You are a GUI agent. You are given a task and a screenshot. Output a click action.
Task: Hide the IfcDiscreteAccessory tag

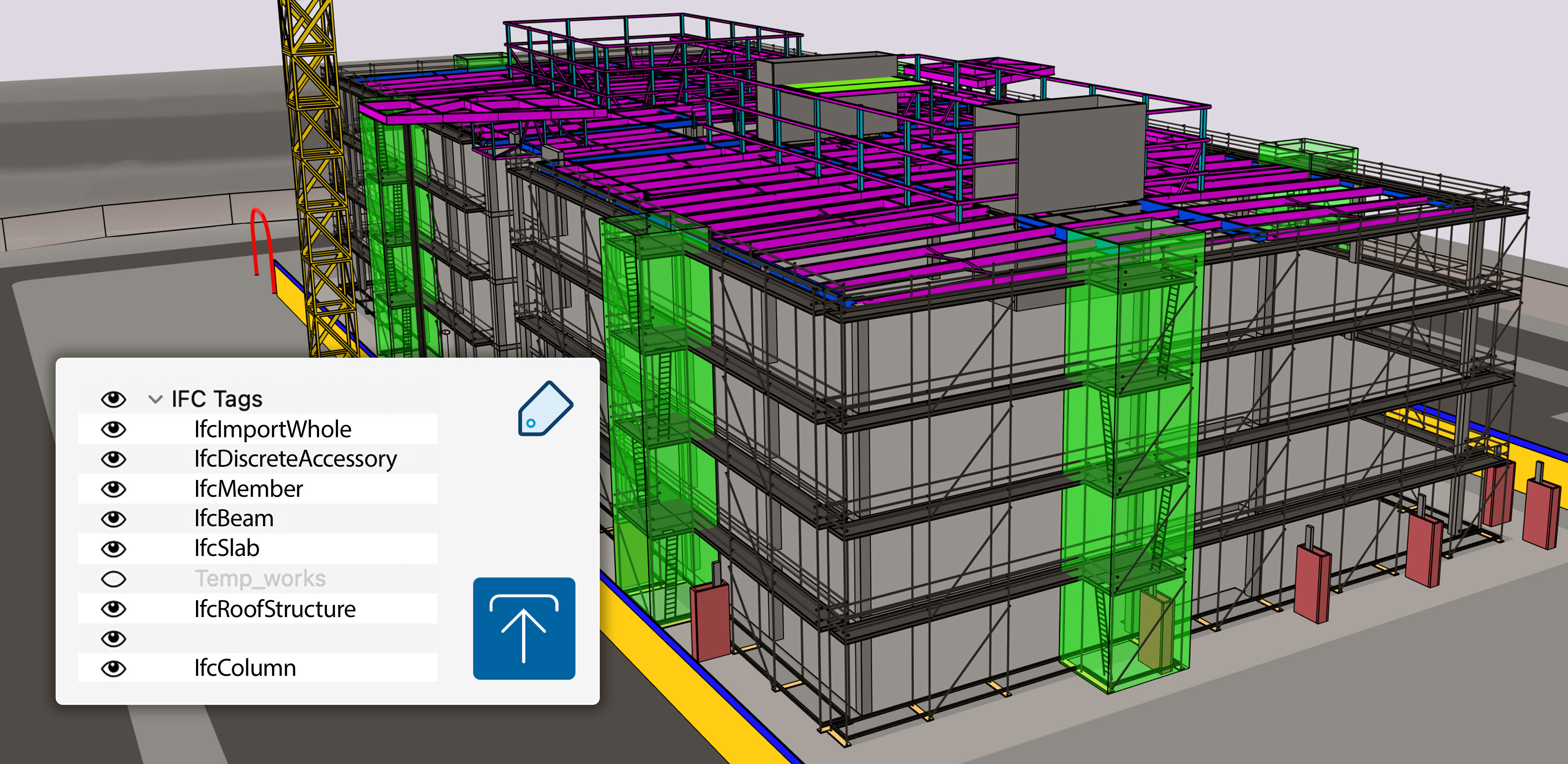point(113,459)
